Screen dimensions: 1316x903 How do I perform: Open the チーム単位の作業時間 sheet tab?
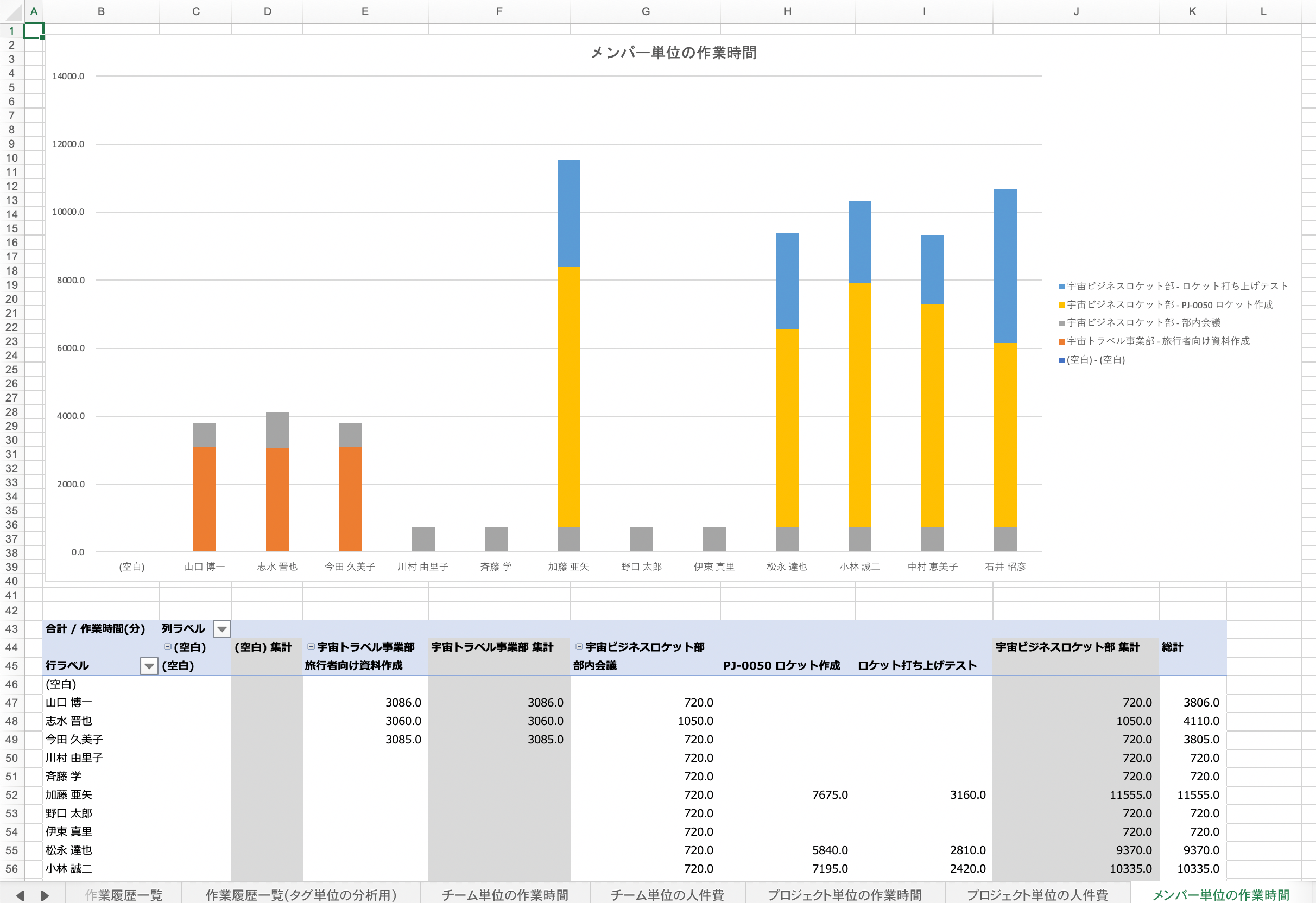click(x=504, y=895)
